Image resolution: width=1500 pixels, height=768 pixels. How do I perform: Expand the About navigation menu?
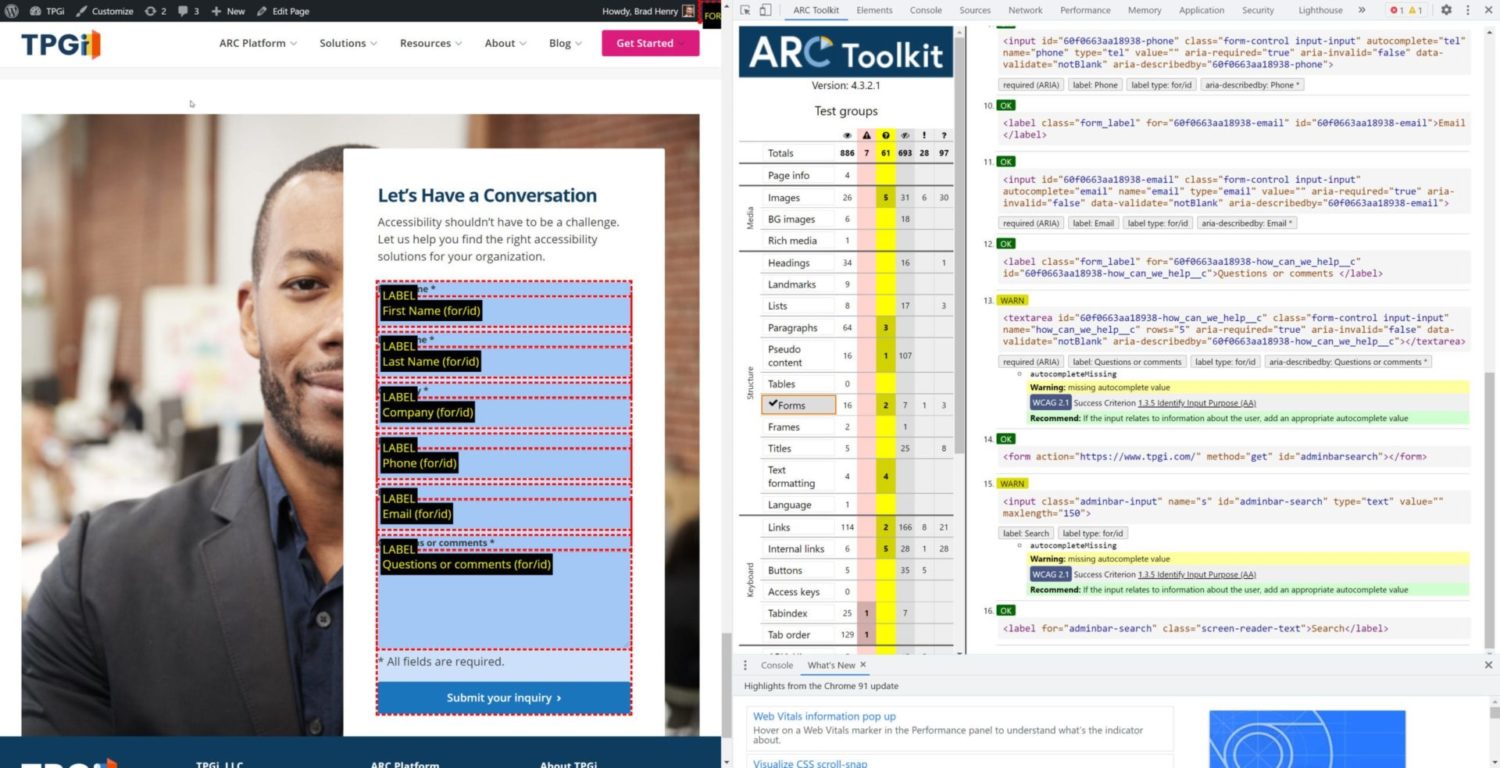click(506, 43)
